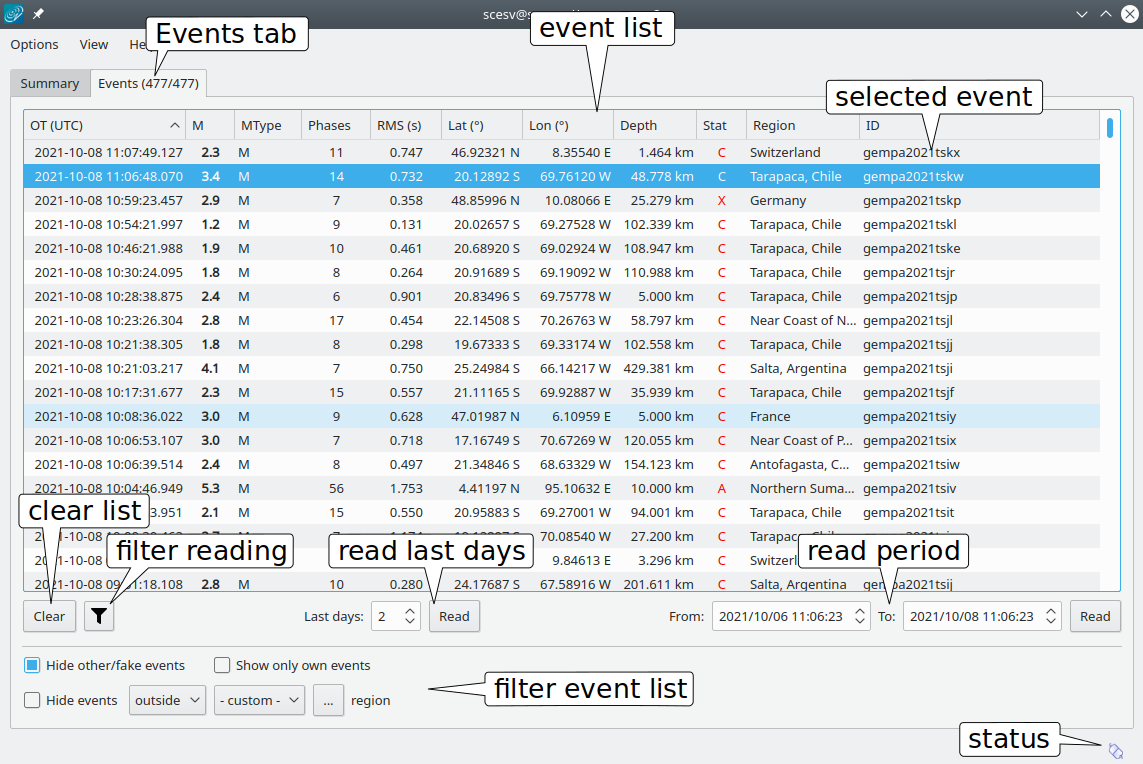This screenshot has width=1143, height=764.
Task: Clear the event list
Action: (49, 616)
